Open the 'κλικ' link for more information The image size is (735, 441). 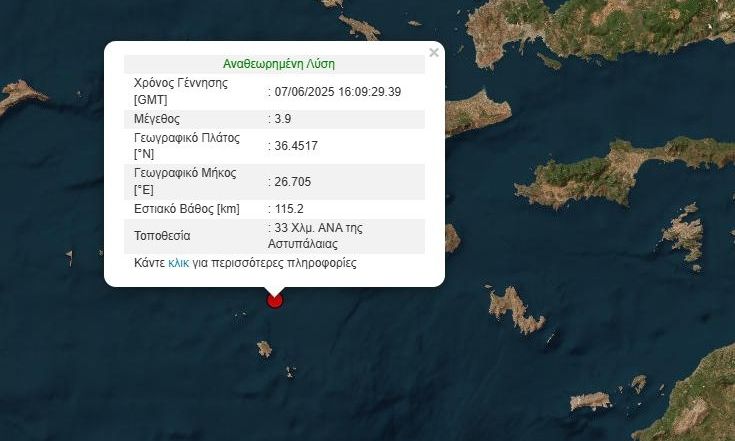point(179,264)
